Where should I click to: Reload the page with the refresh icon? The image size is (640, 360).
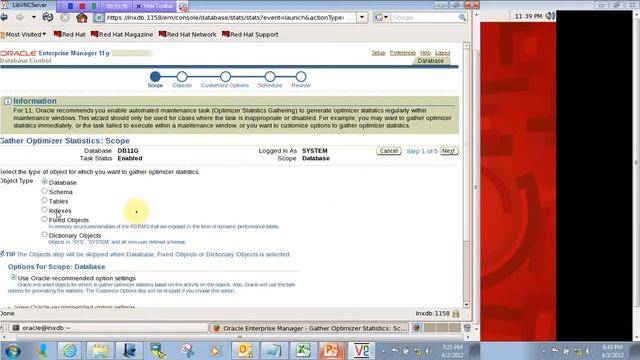coord(48,18)
